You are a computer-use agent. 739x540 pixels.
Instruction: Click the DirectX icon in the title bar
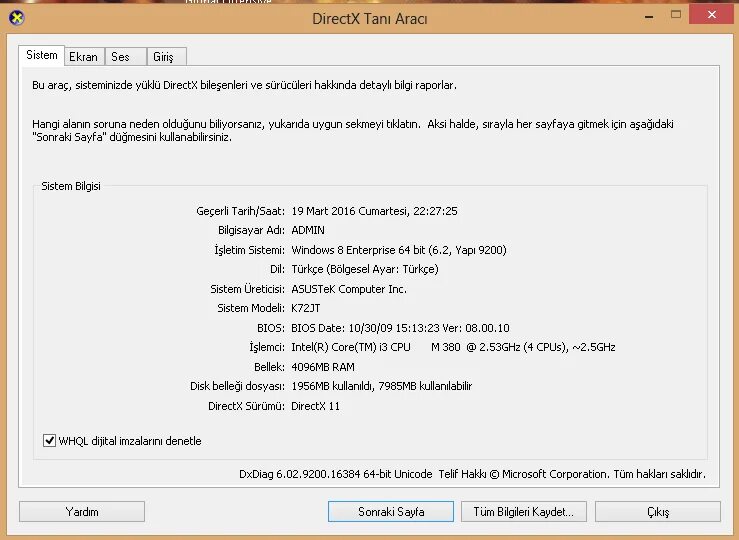pos(16,18)
